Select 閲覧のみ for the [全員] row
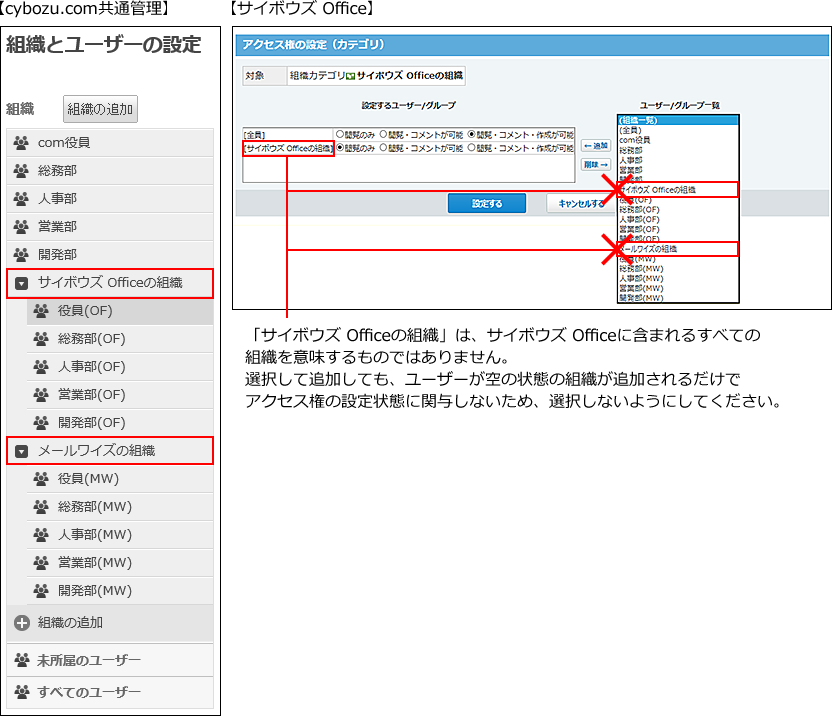The width and height of the screenshot is (832, 716). 340,134
